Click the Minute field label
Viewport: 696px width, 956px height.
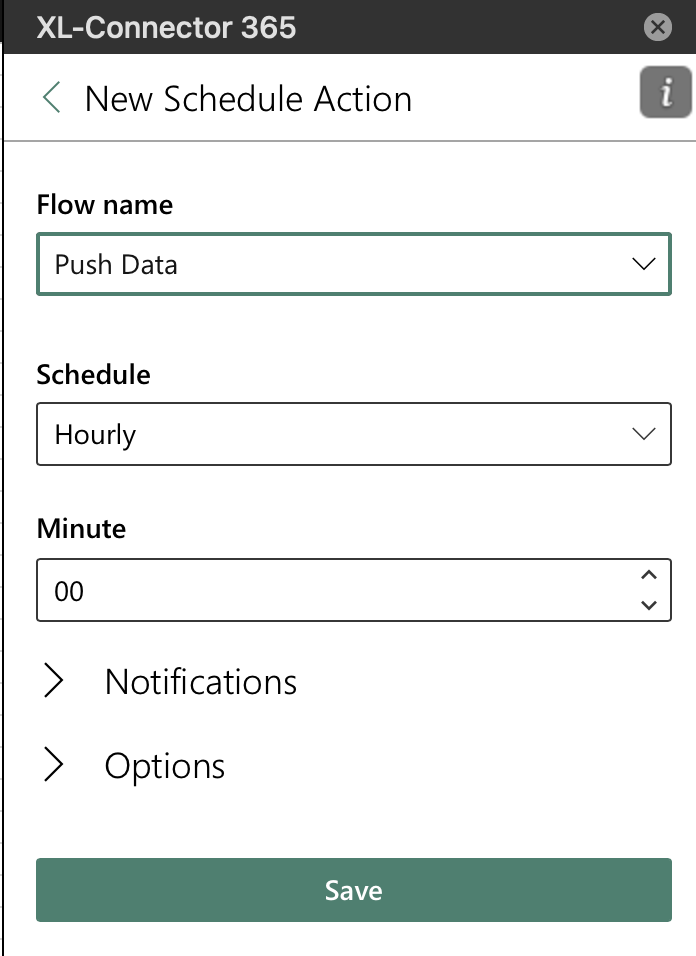[x=81, y=529]
